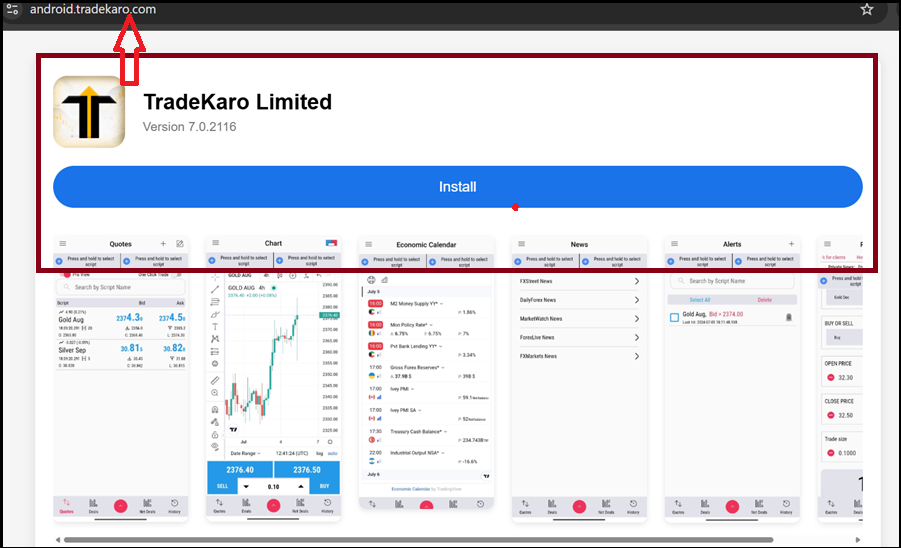Open site information icon in address bar

pos(11,9)
